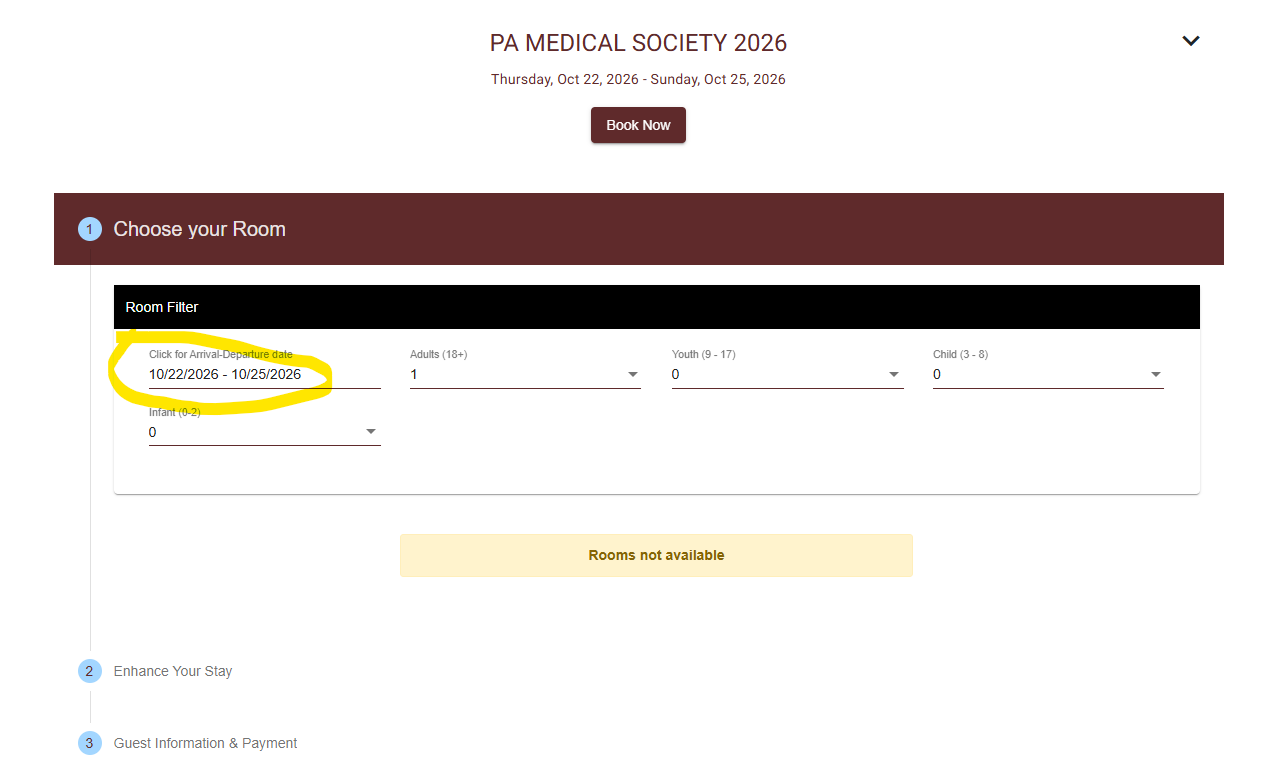Click the step 1 circle icon
Image resolution: width=1276 pixels, height=769 pixels.
pos(90,229)
